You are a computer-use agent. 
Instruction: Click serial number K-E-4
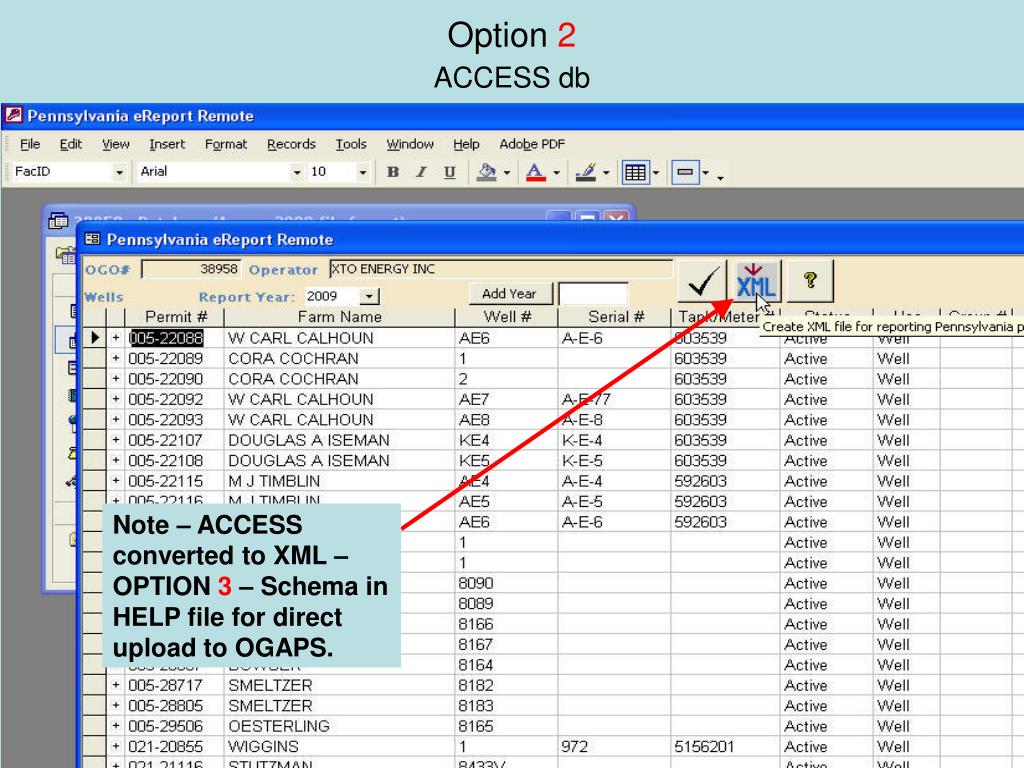tap(582, 440)
